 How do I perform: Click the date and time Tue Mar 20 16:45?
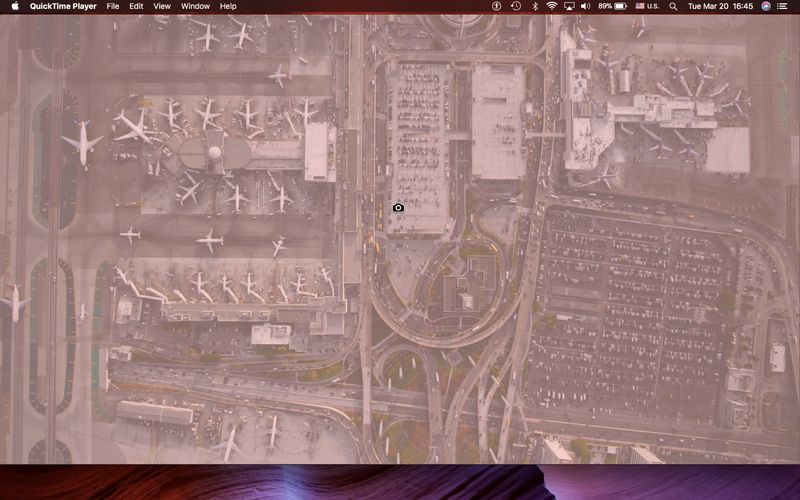click(x=720, y=6)
